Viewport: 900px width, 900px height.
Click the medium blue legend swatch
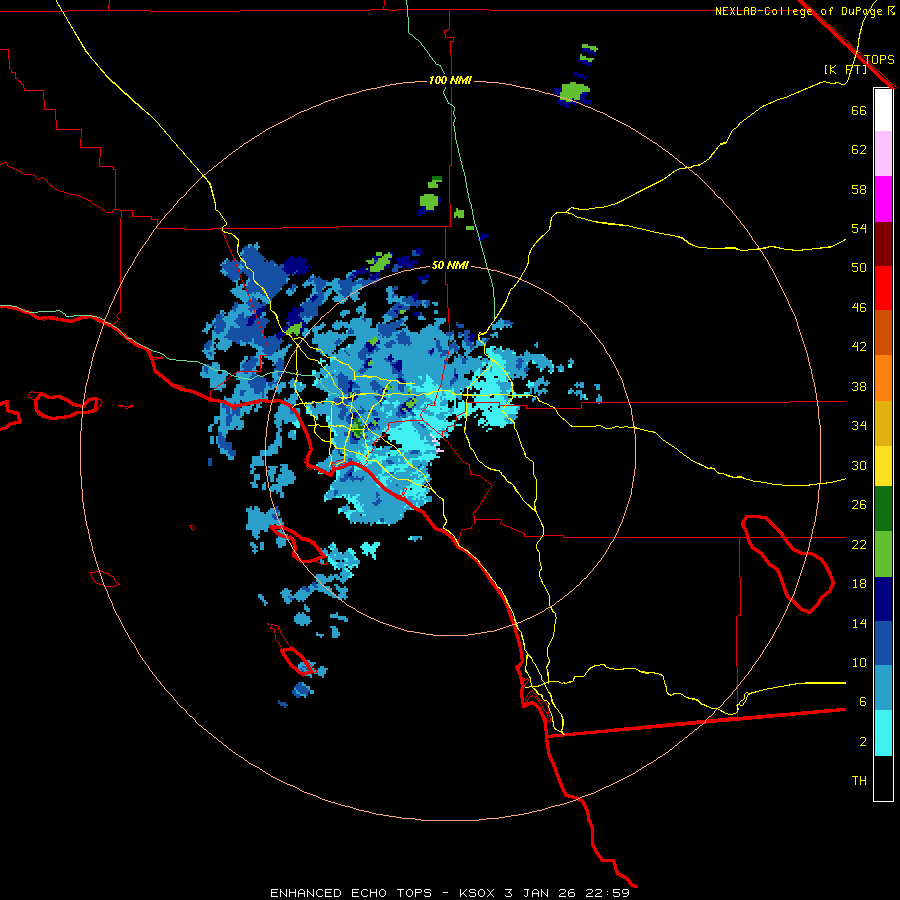point(883,643)
